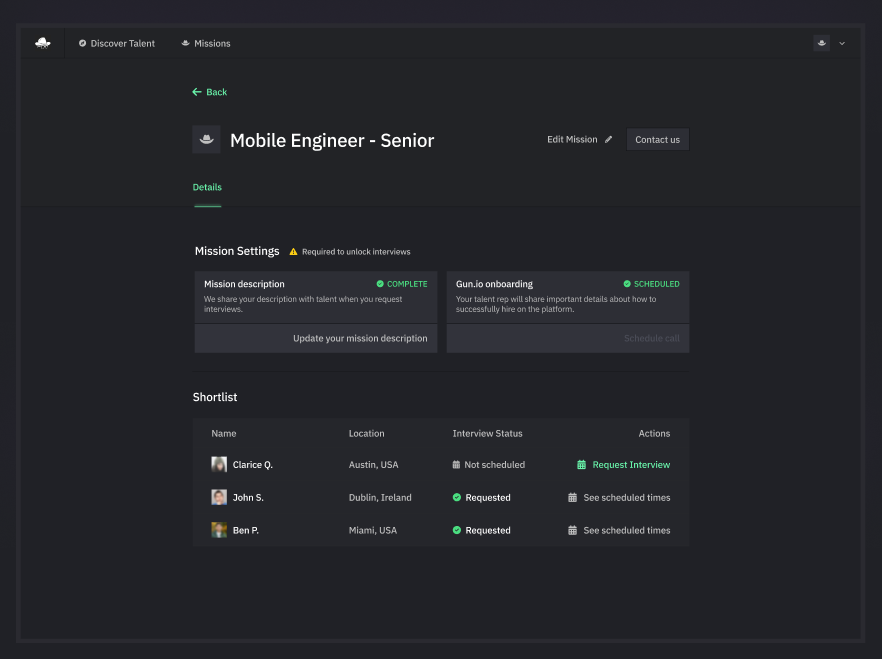This screenshot has width=882, height=659.
Task: Open Discover Talent in the navigation
Action: click(117, 44)
